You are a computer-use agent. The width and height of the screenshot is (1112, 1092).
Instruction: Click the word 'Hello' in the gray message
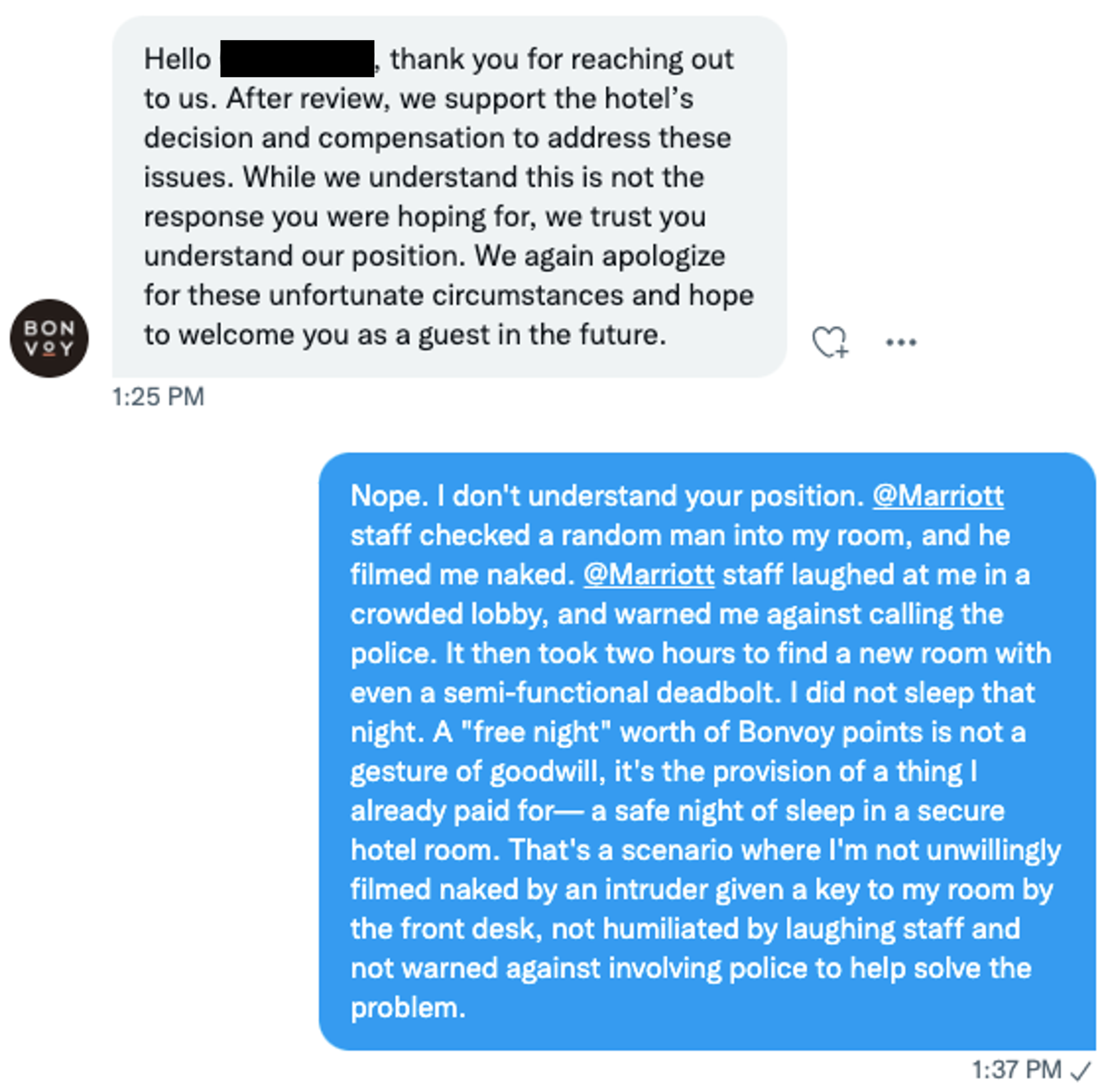pos(177,59)
